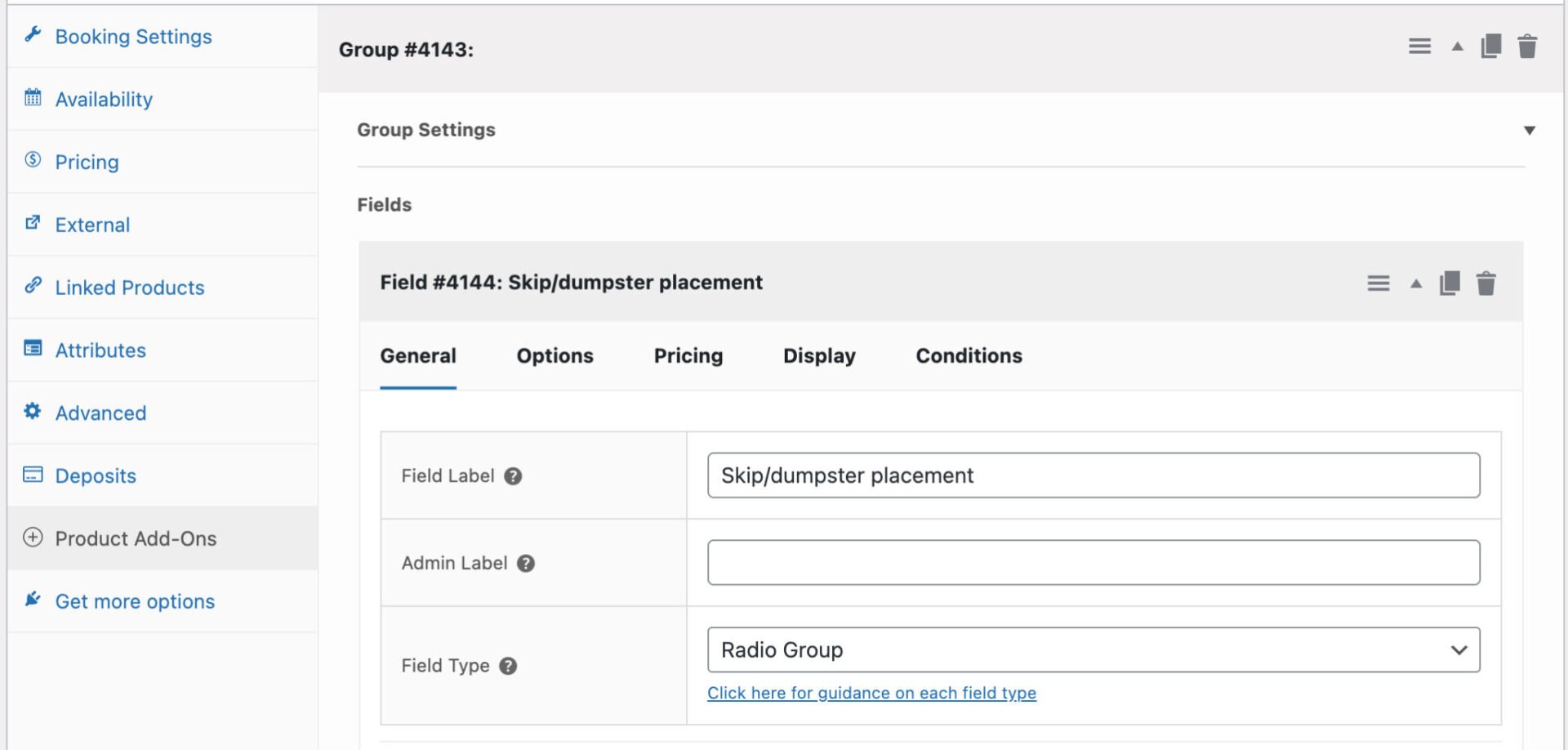The height and width of the screenshot is (750, 1568).
Task: Open Linked Products using the chain icon
Action: point(33,286)
